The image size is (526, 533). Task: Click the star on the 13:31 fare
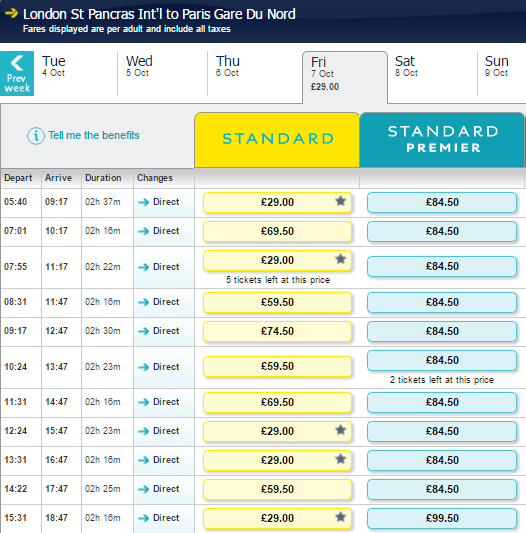pos(340,459)
